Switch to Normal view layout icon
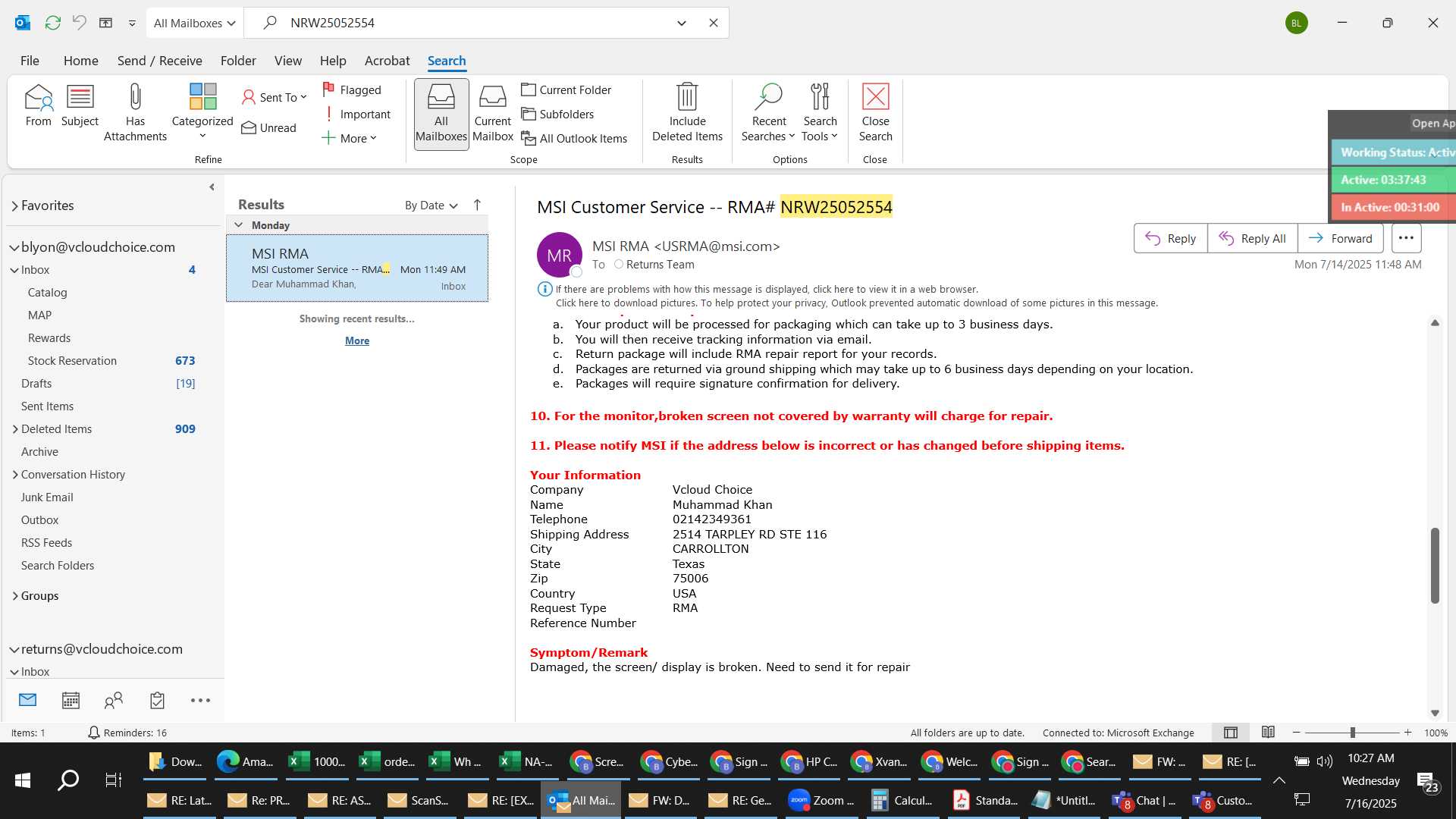The image size is (1456, 819). click(x=1231, y=733)
